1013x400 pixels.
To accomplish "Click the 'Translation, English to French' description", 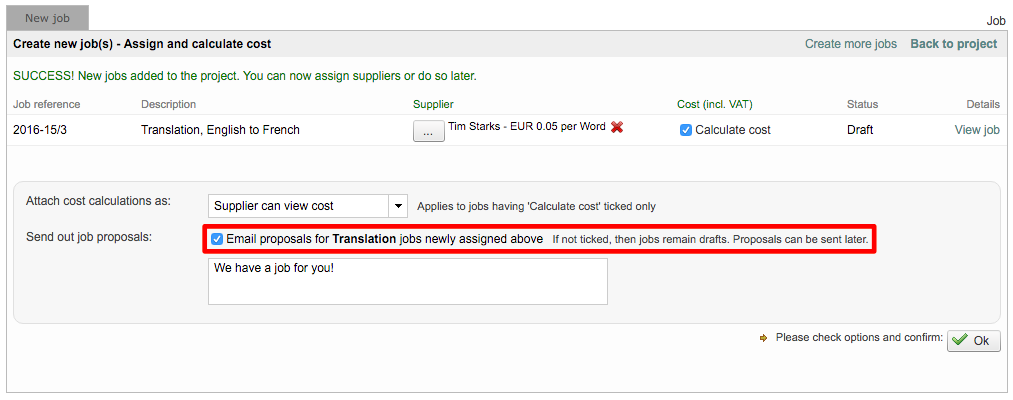I will coord(220,130).
